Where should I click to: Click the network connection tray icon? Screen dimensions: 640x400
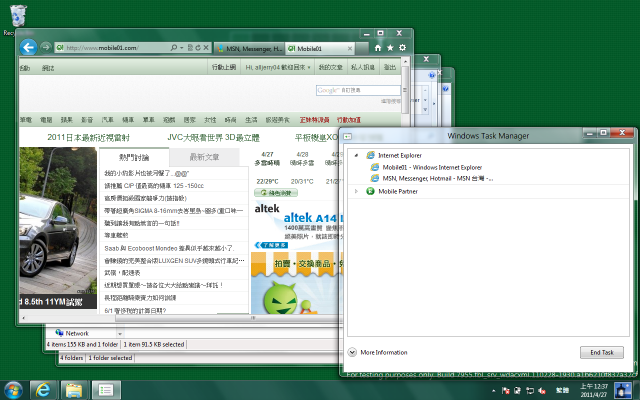pyautogui.click(x=530, y=391)
